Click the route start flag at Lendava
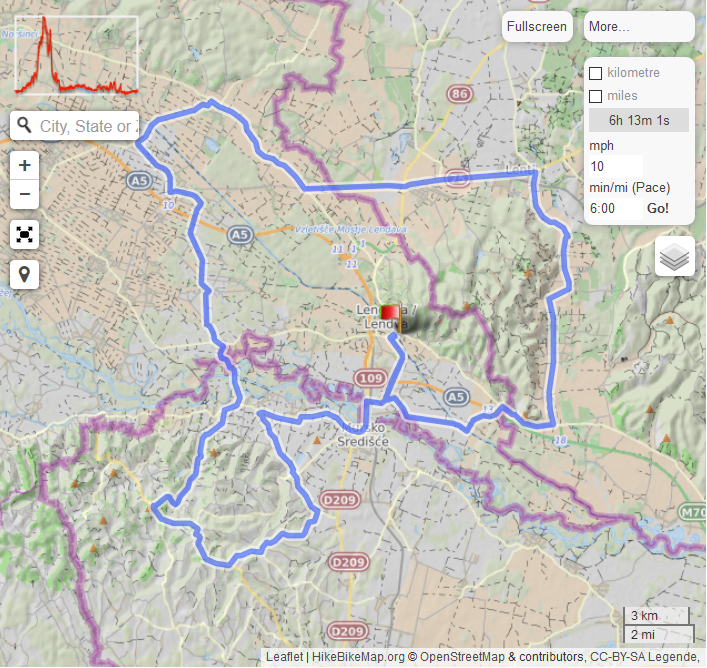Viewport: 707px width, 668px height. coord(389,313)
